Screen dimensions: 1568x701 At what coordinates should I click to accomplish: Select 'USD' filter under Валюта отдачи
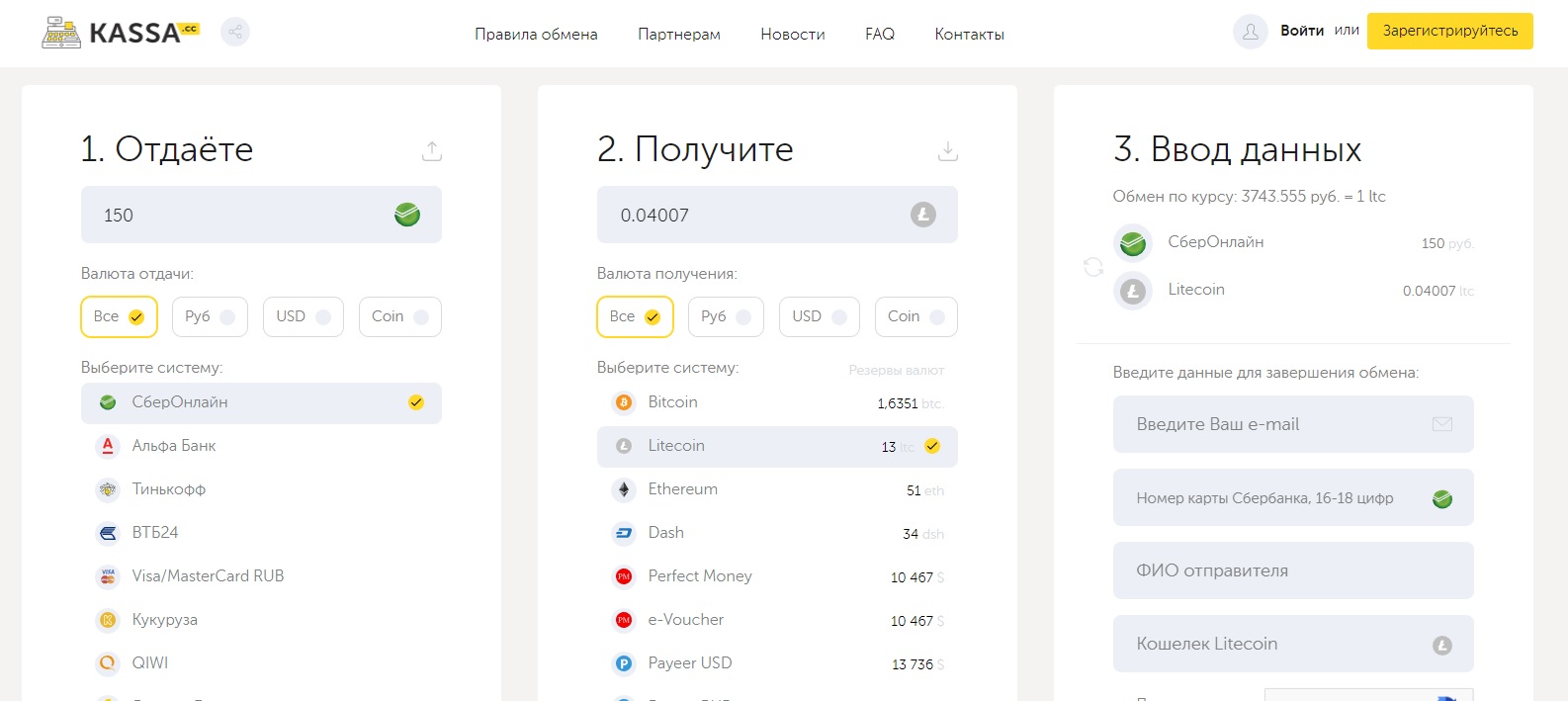[304, 316]
